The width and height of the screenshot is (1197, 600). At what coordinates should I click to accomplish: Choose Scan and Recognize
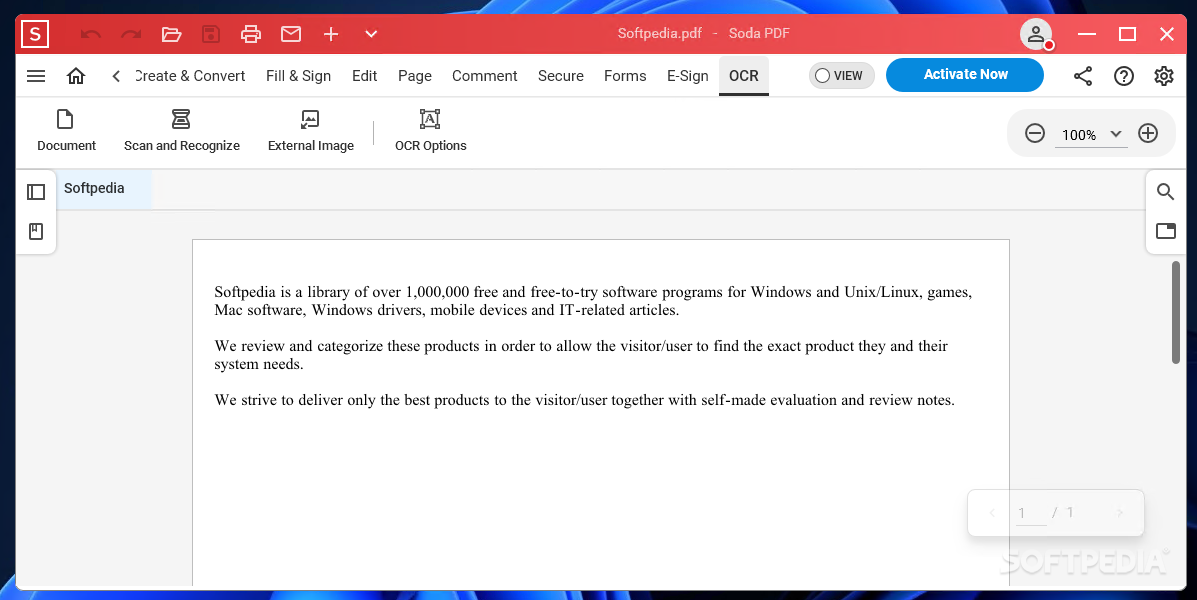pyautogui.click(x=182, y=131)
